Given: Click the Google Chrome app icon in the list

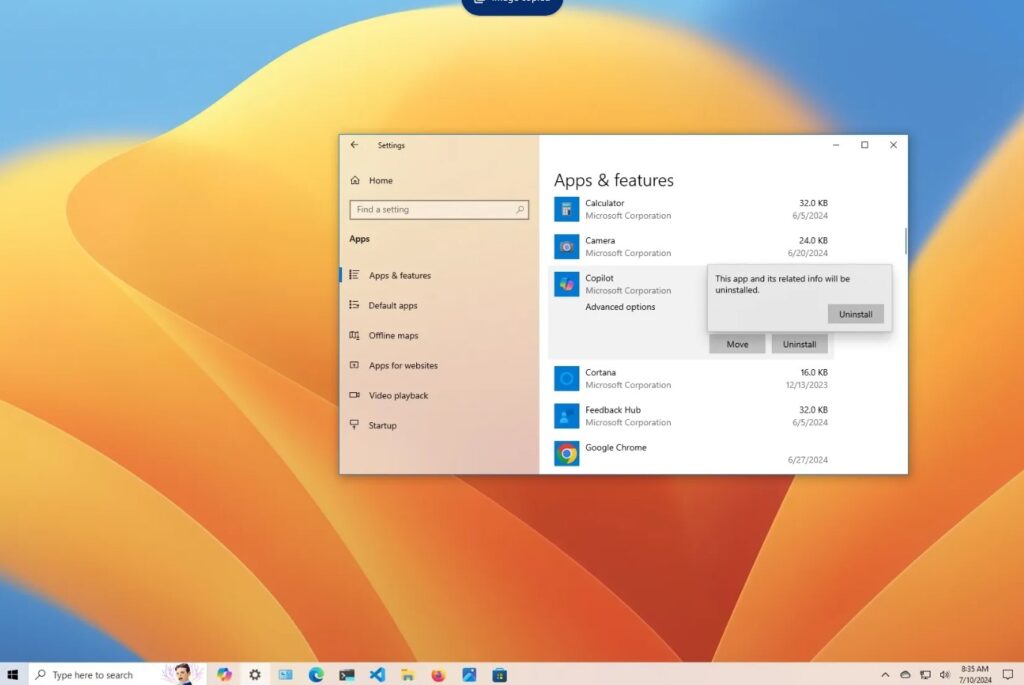Looking at the screenshot, I should coord(566,453).
